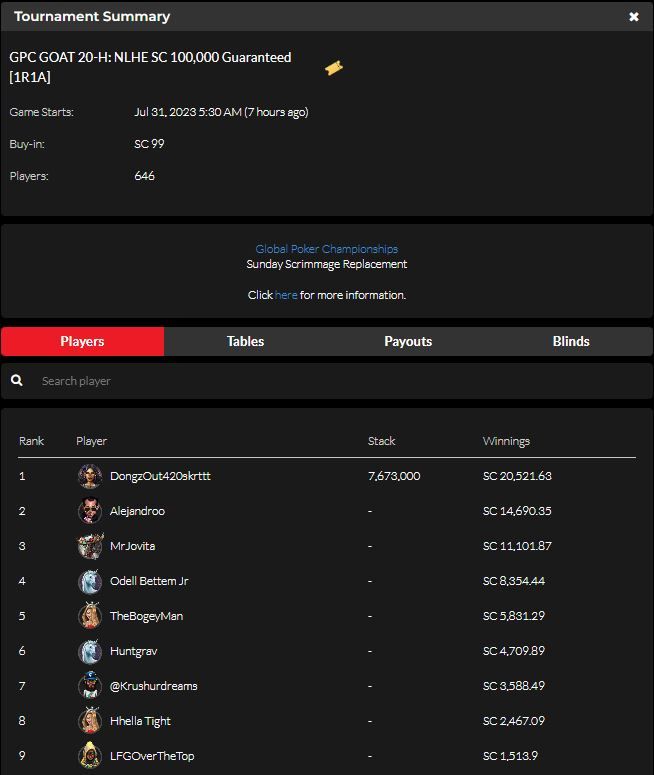Screen dimensions: 654x775
Task: Switch to the Tables tab
Action: (245, 341)
